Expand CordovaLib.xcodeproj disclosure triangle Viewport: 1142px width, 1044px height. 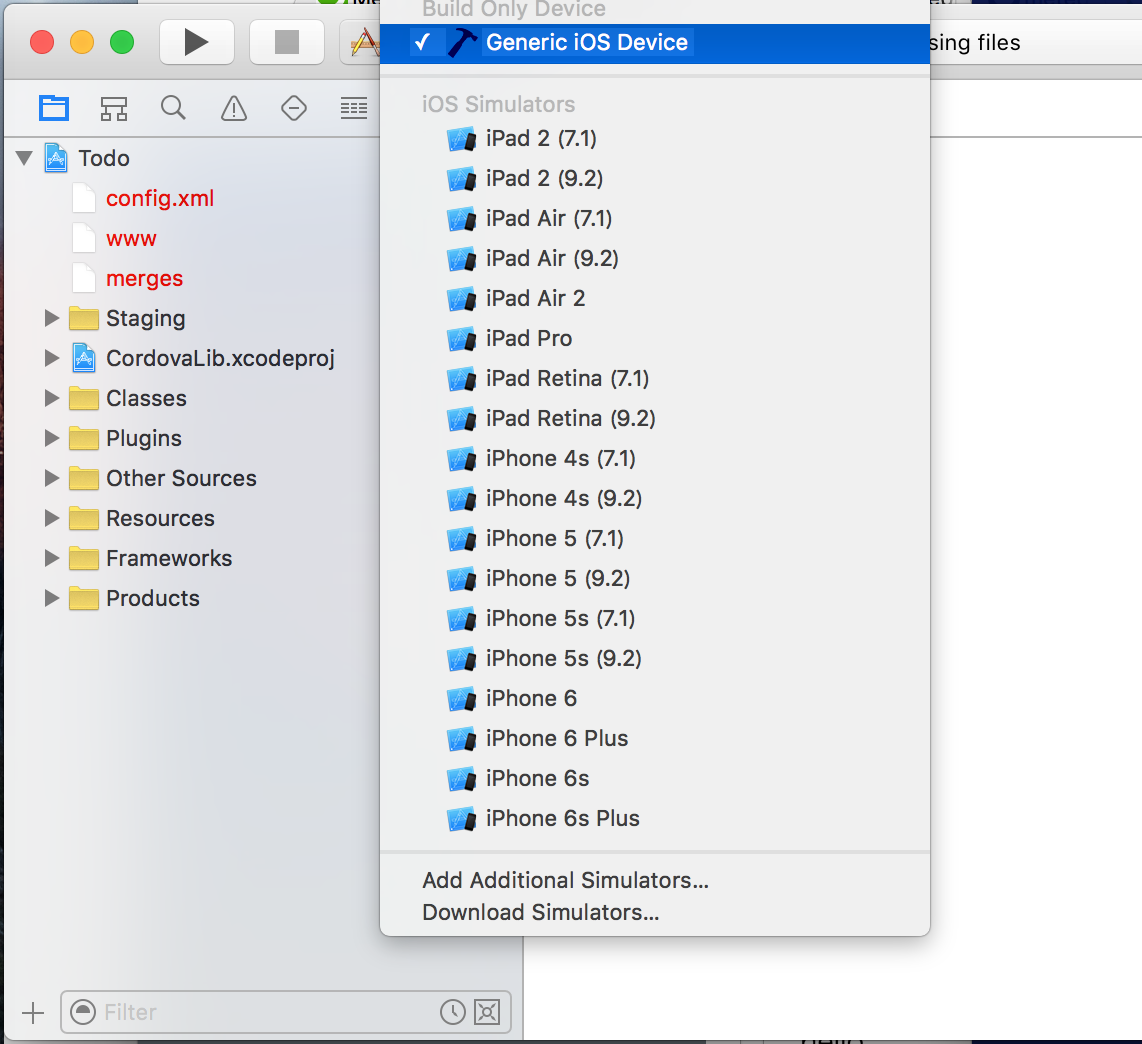[52, 358]
